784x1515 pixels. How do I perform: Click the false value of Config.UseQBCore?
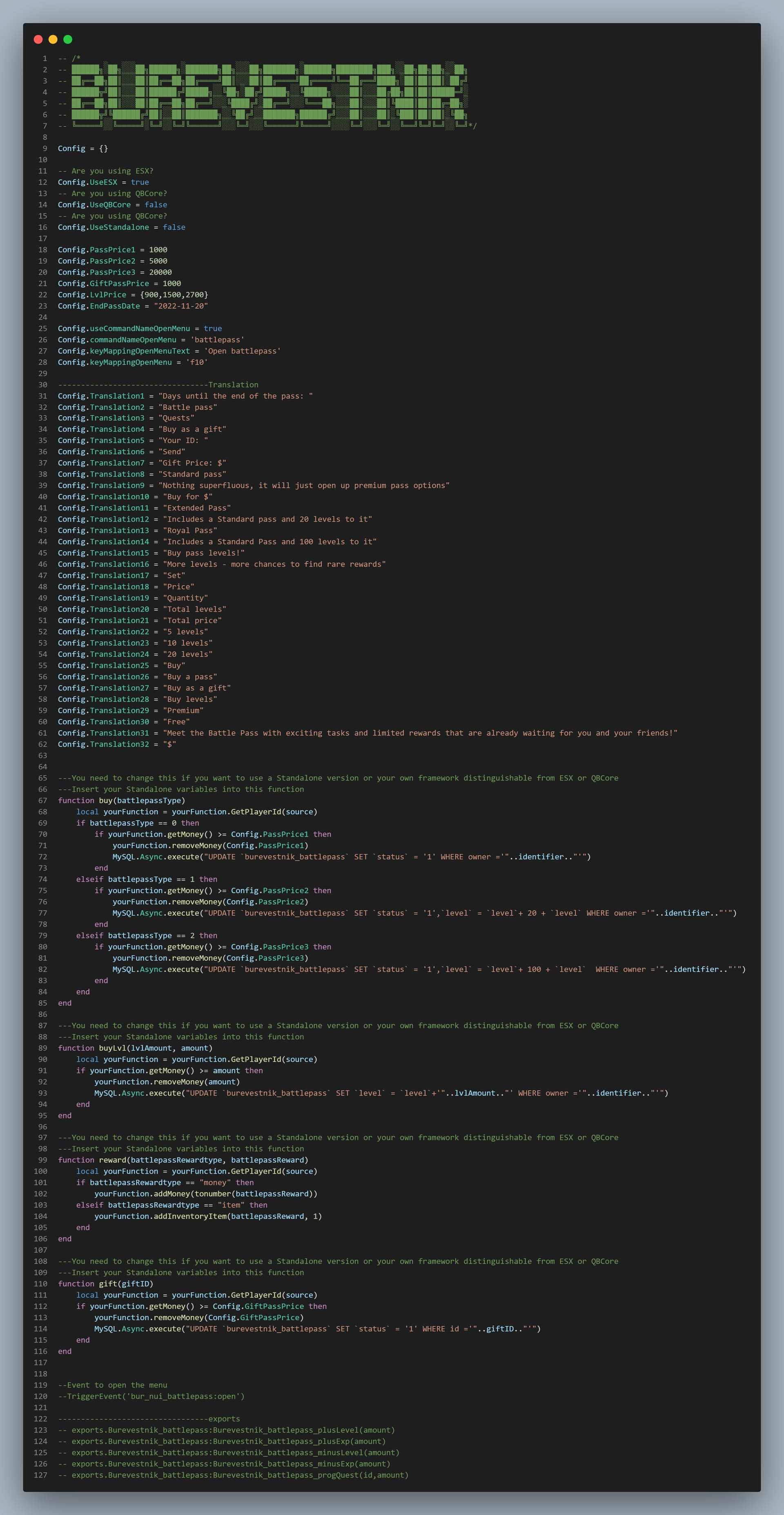pyautogui.click(x=156, y=205)
